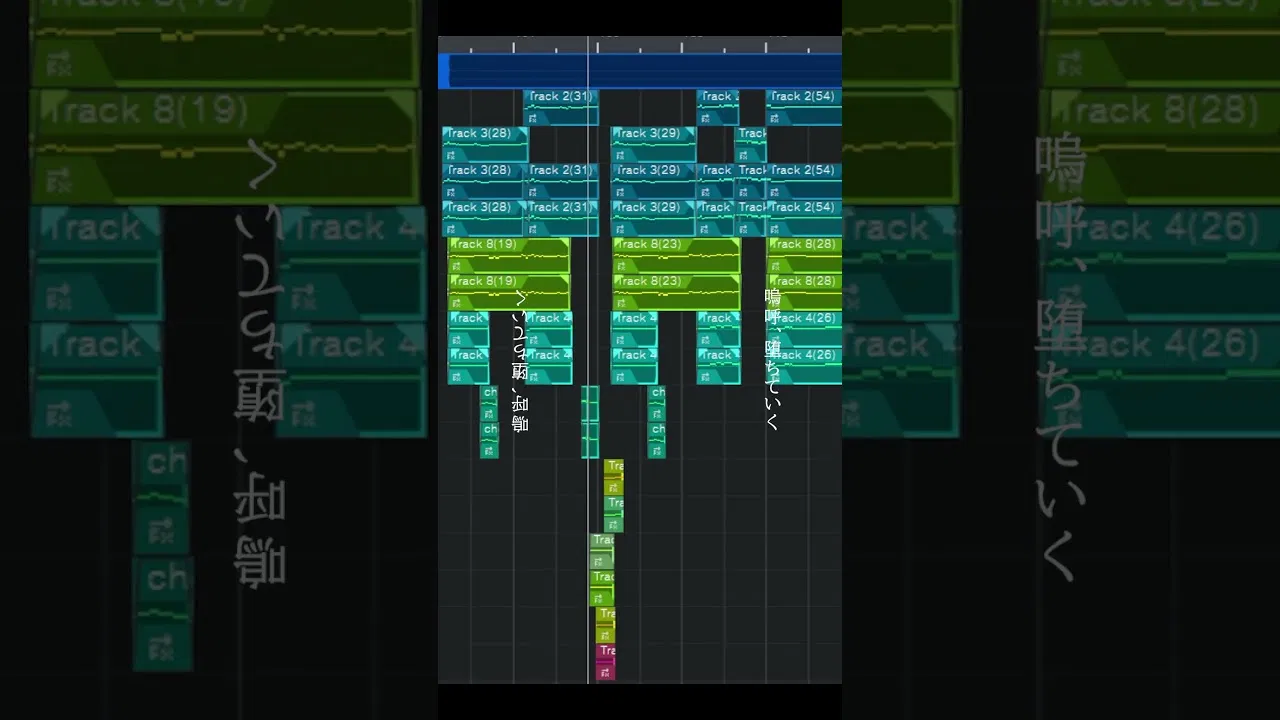The image size is (1280, 720).
Task: Select the lower Track 8(19) clip title
Action: pyautogui.click(x=486, y=281)
